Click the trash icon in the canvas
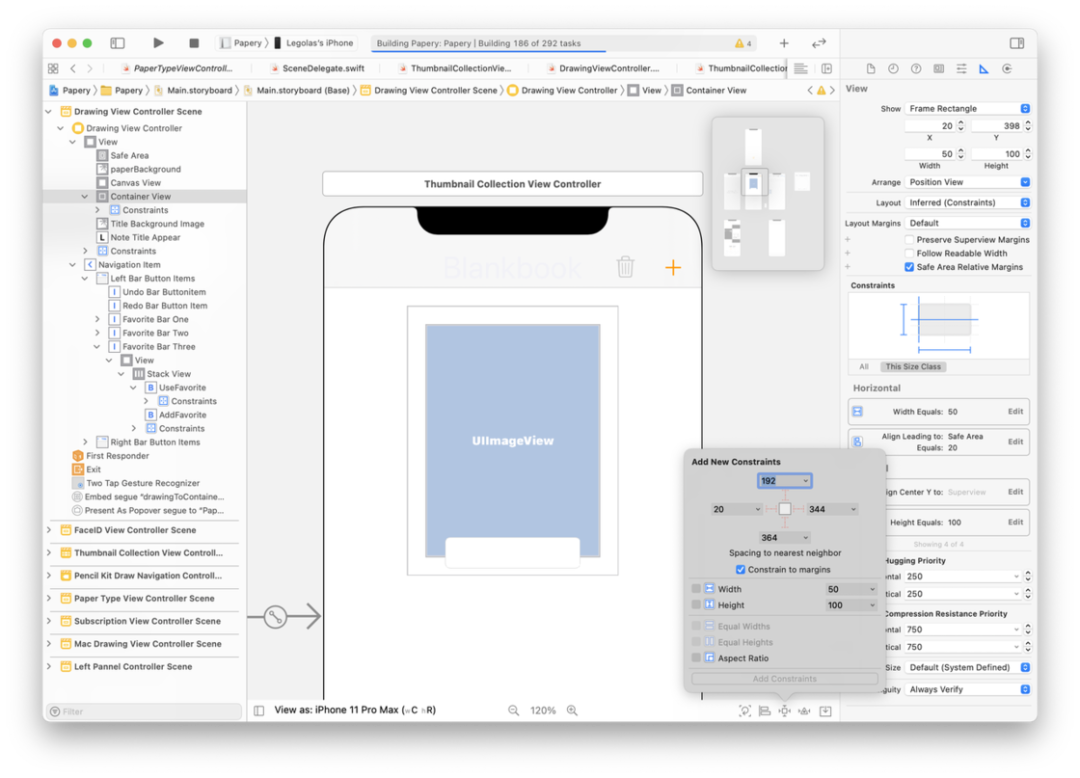 625,266
